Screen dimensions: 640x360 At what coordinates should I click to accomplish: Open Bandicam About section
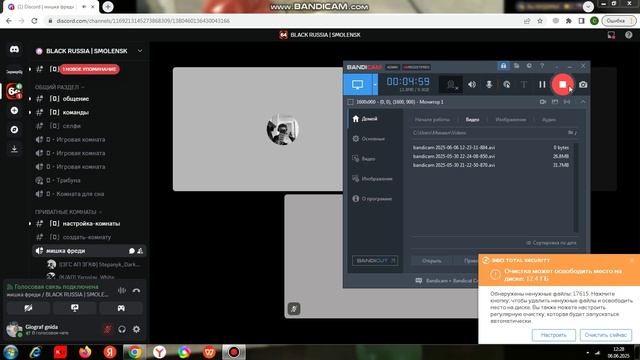point(374,199)
